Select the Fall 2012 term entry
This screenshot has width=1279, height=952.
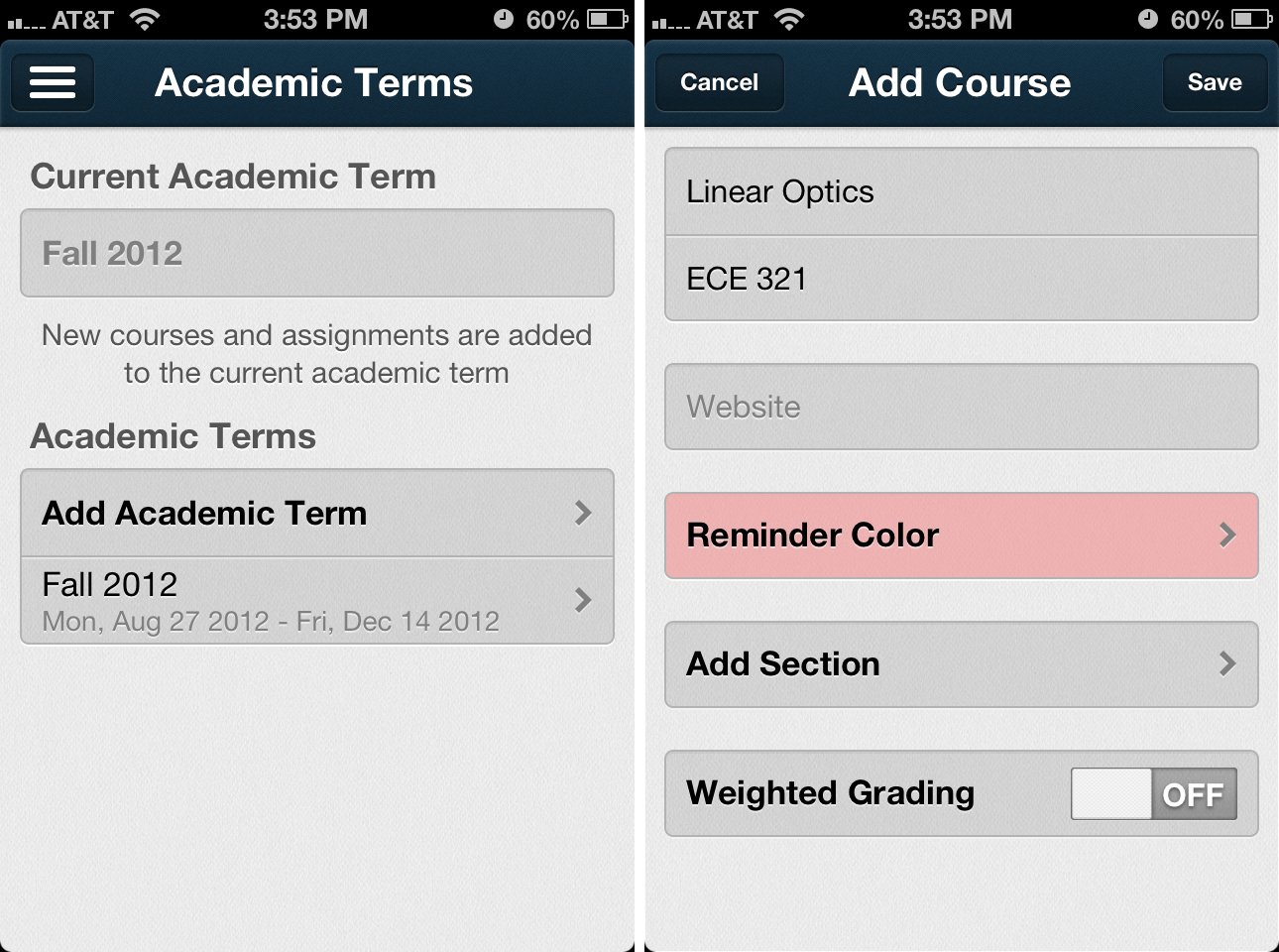pyautogui.click(x=297, y=600)
